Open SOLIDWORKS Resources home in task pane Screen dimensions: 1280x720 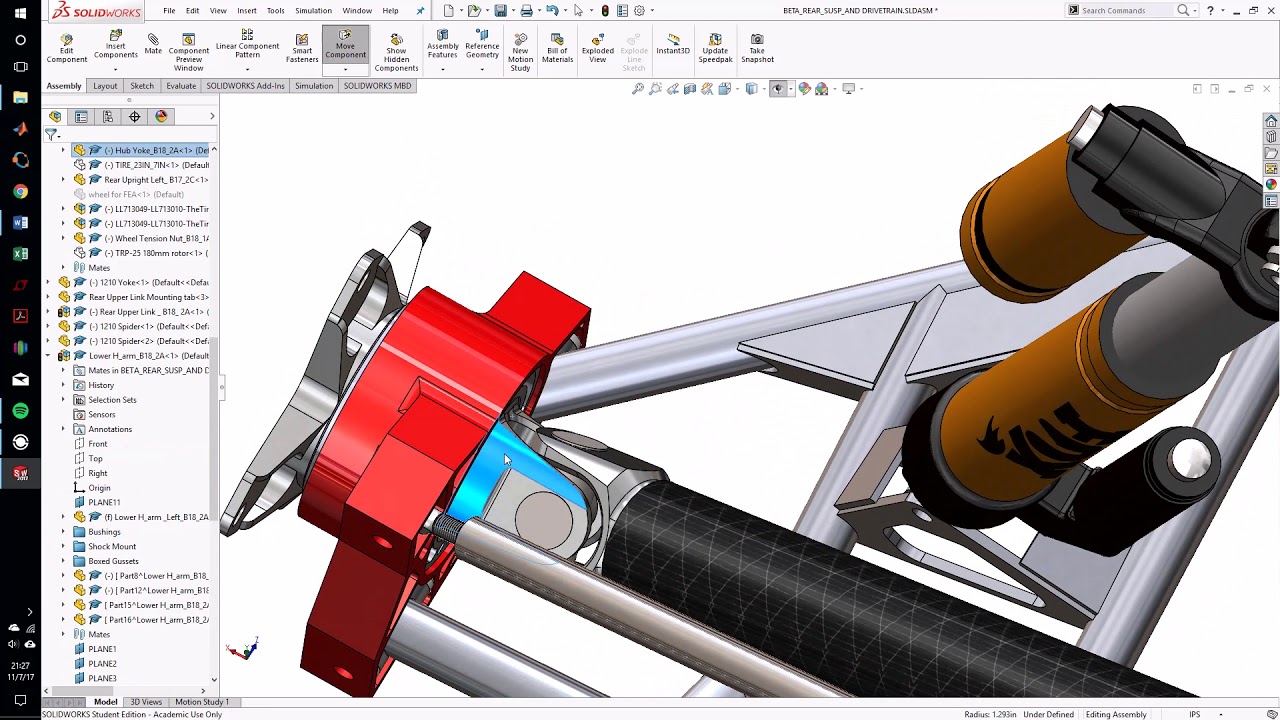coord(1271,121)
